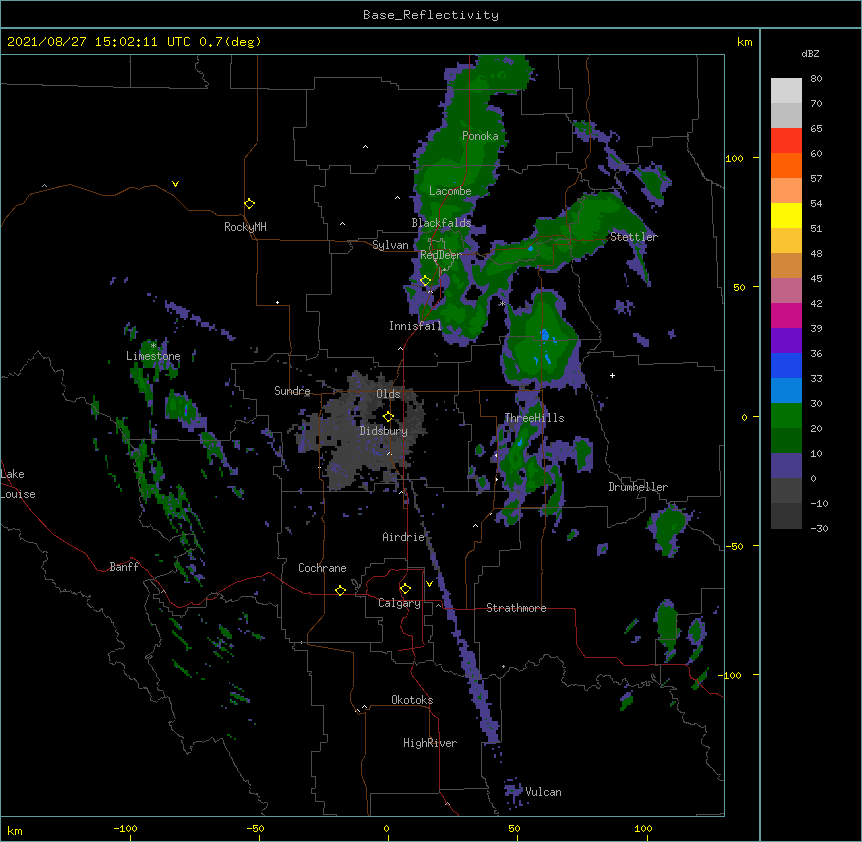This screenshot has height=842, width=862.
Task: Click the Vulcan city label
Action: point(543,792)
